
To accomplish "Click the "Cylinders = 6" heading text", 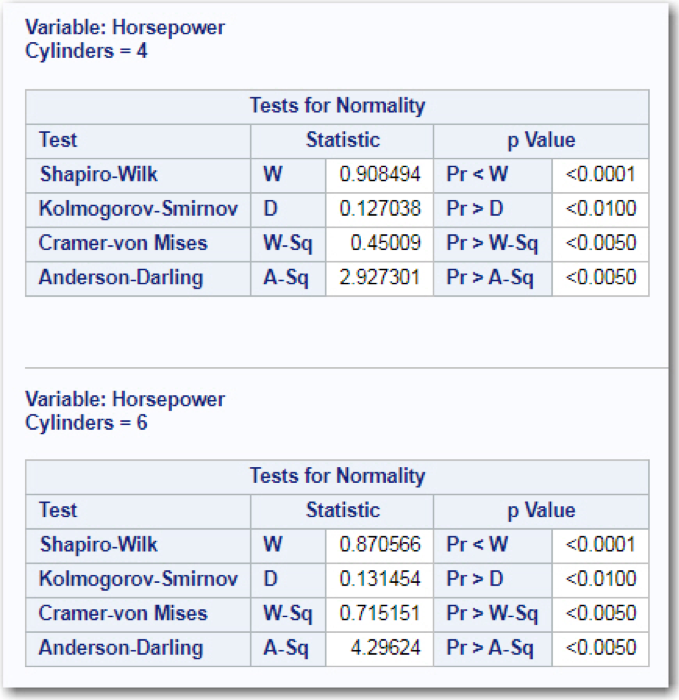I will [86, 422].
